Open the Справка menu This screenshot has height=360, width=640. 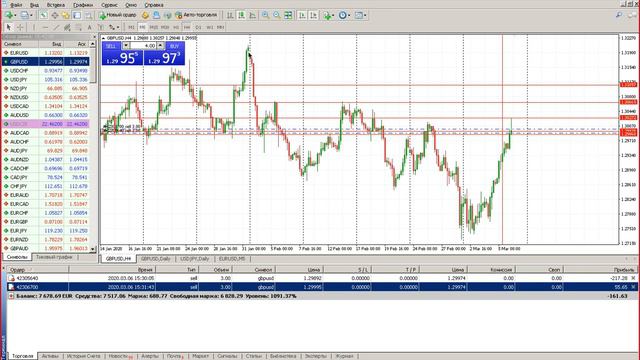tap(154, 5)
